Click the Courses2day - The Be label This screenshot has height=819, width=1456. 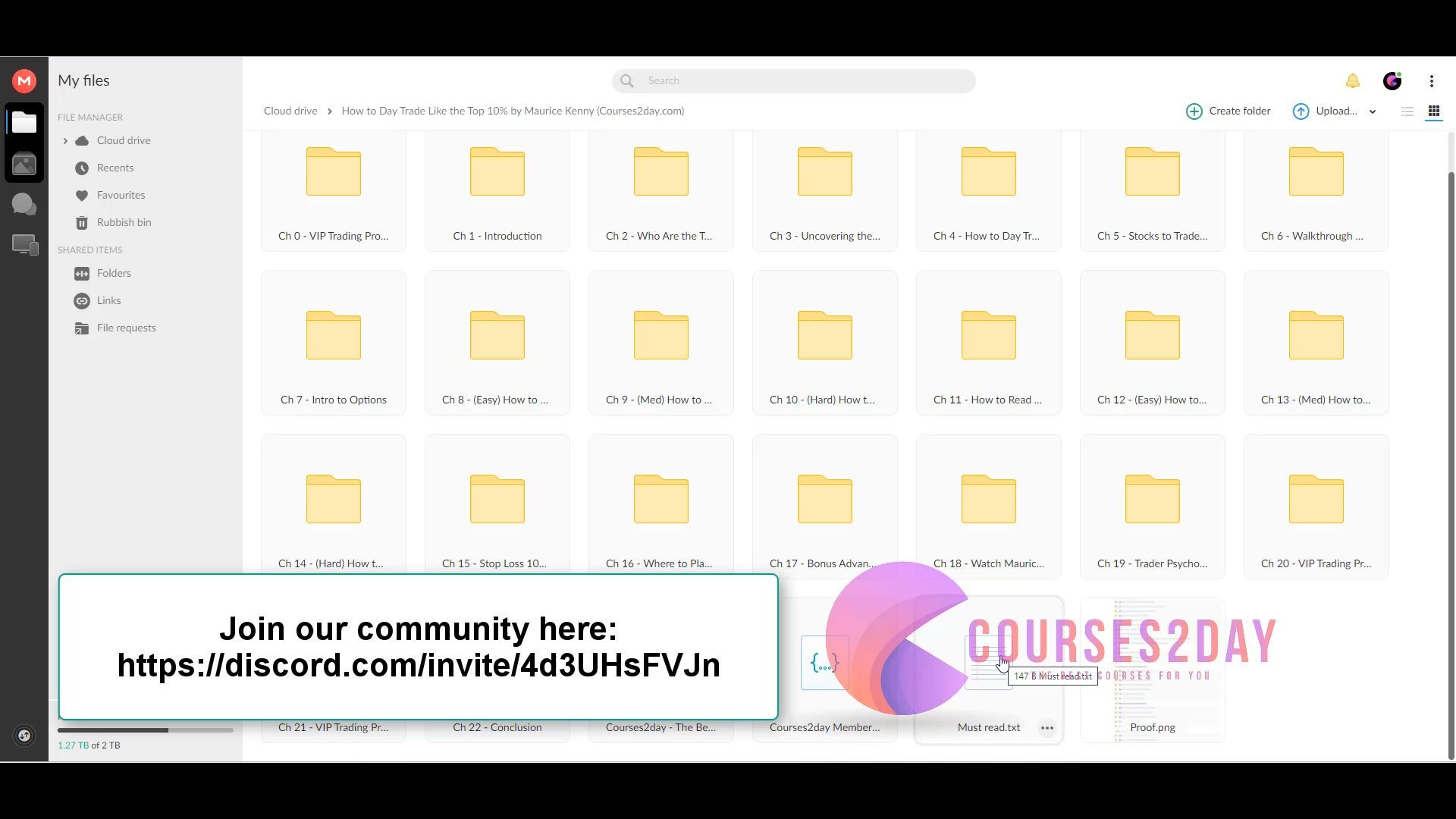[x=661, y=727]
